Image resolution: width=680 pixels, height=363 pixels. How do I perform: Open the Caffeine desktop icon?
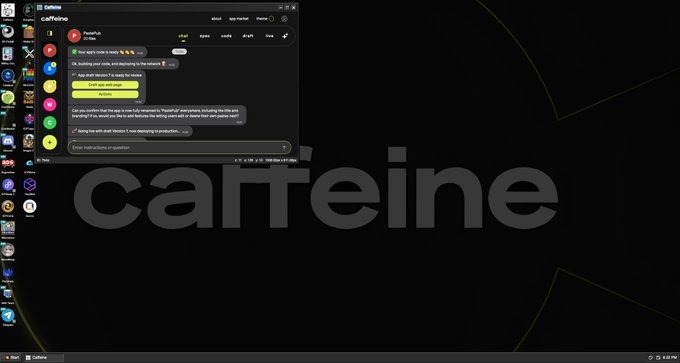click(8, 10)
